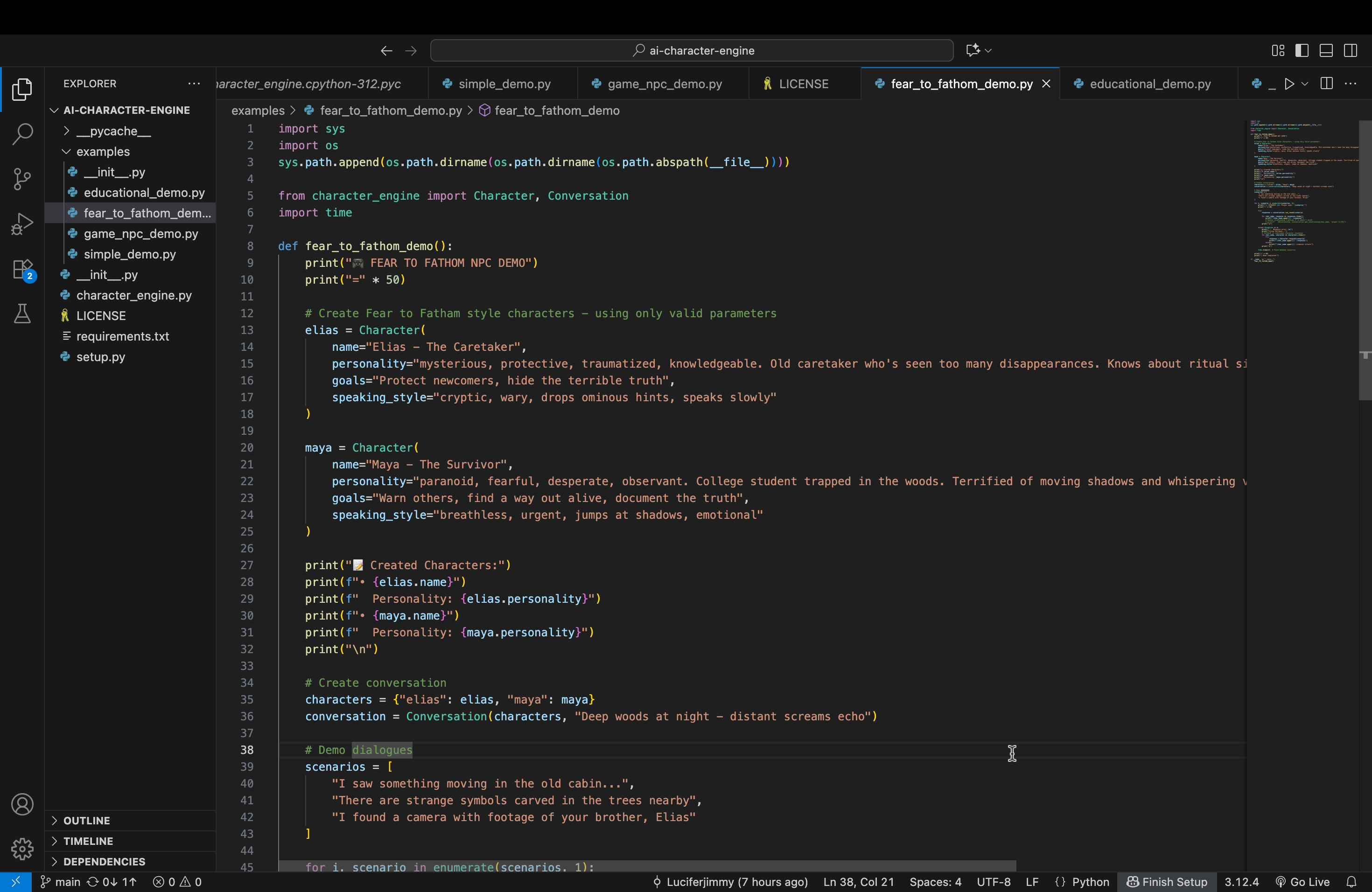Image resolution: width=1372 pixels, height=892 pixels.
Task: Open the run button dropdown arrow
Action: 1304,84
